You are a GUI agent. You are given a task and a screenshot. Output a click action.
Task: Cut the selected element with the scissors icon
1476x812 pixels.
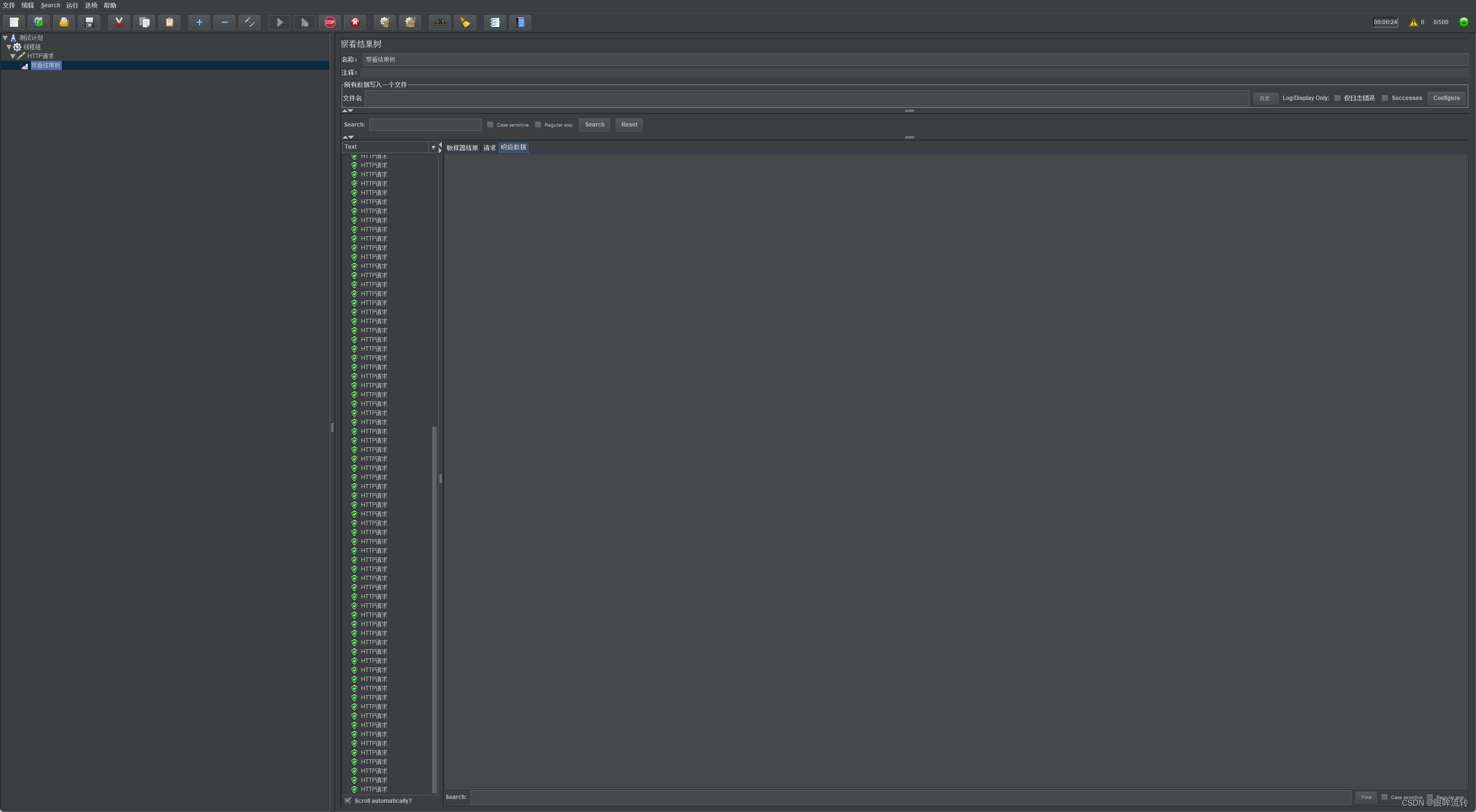pos(119,22)
